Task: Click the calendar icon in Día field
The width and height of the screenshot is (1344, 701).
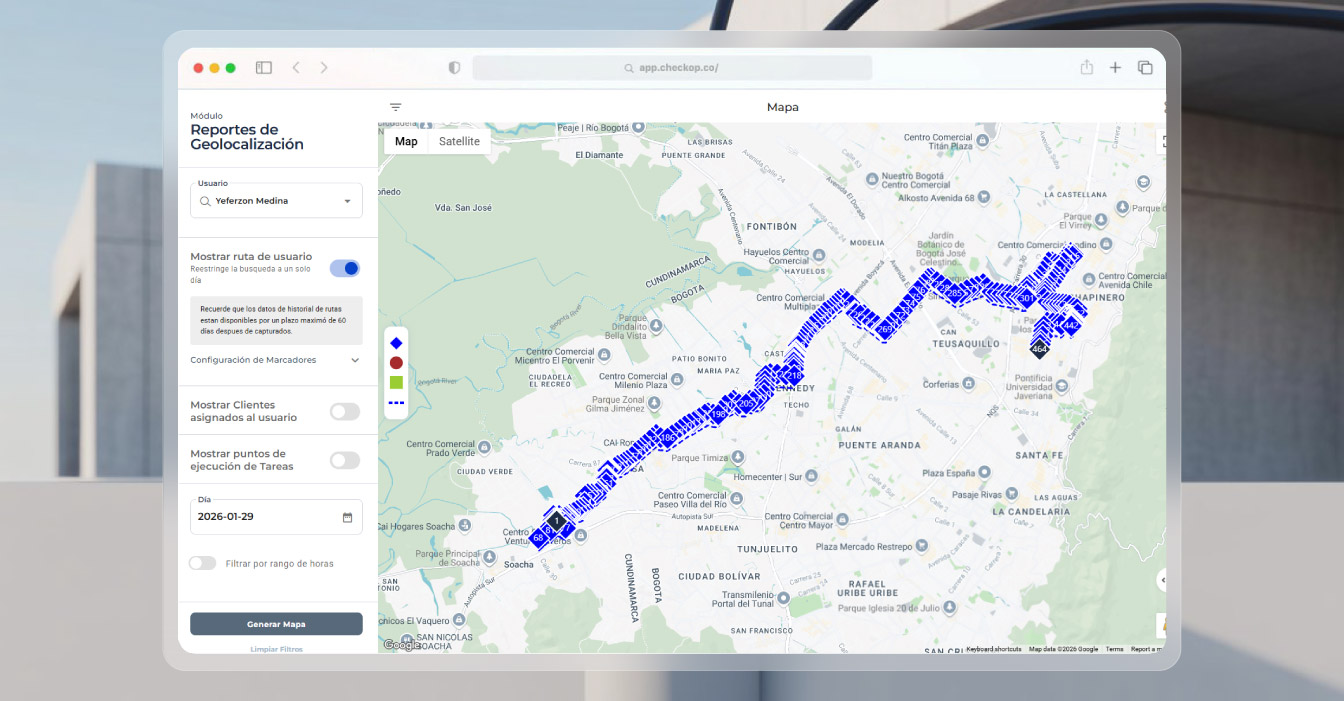Action: [347, 517]
